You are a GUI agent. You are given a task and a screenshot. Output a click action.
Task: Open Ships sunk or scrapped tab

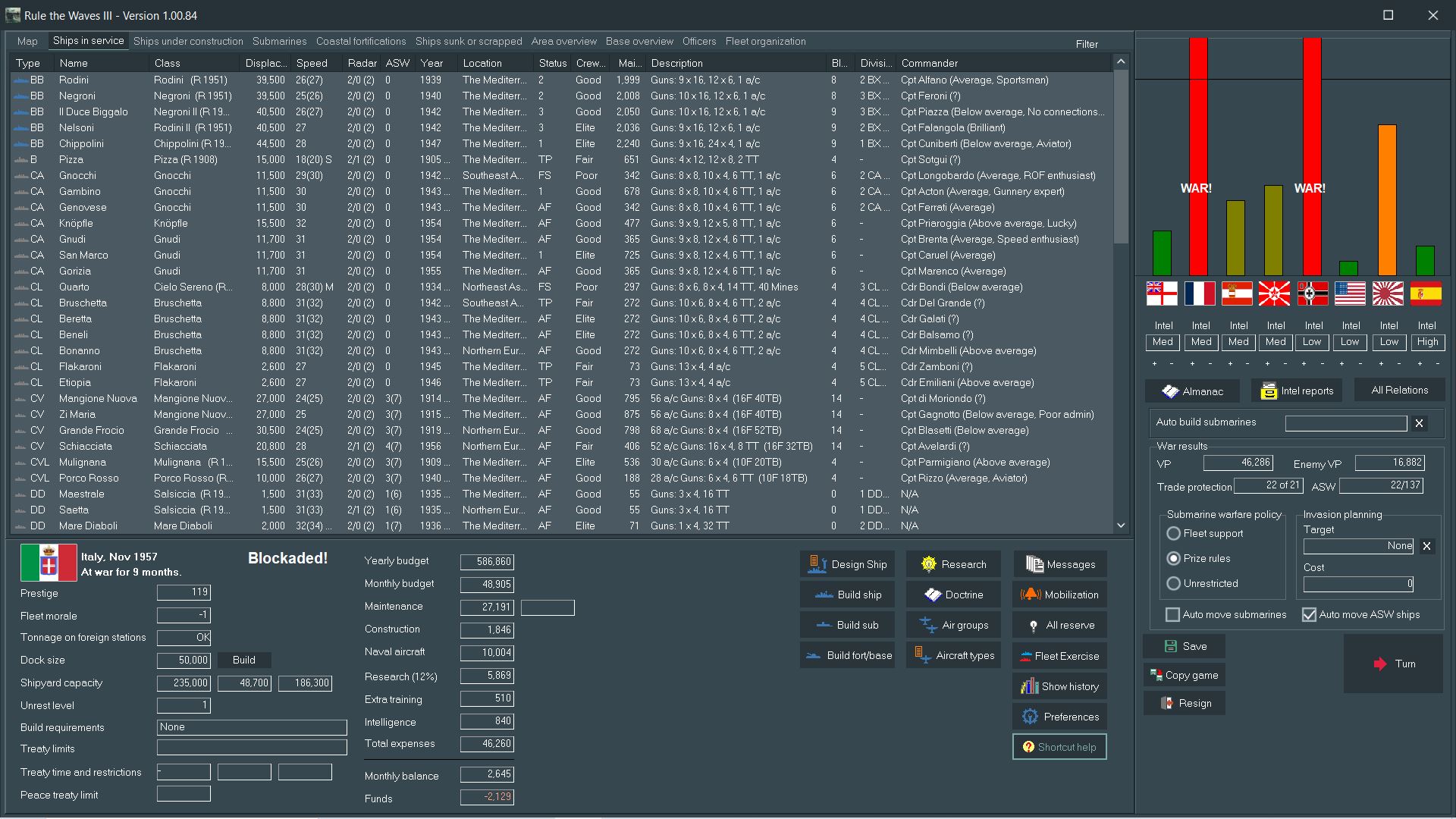468,41
